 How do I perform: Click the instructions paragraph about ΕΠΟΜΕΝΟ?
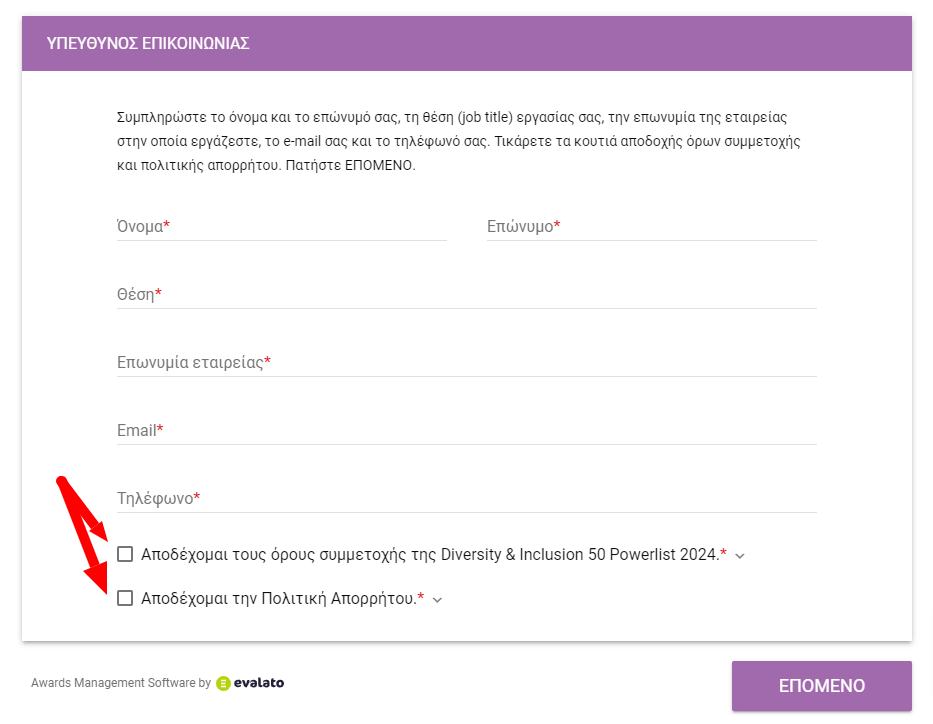[x=458, y=142]
